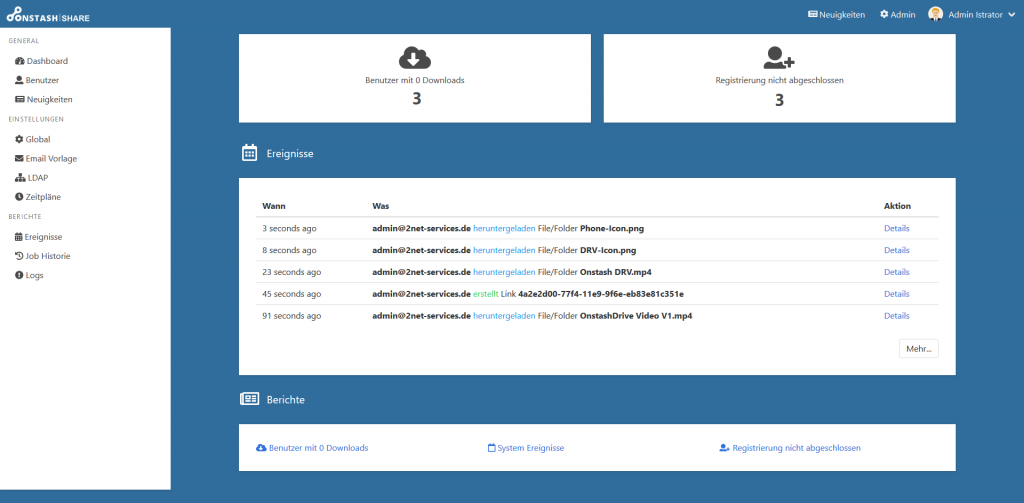The width and height of the screenshot is (1024, 503).
Task: Click the Admin Istrator avatar picture
Action: (x=936, y=14)
